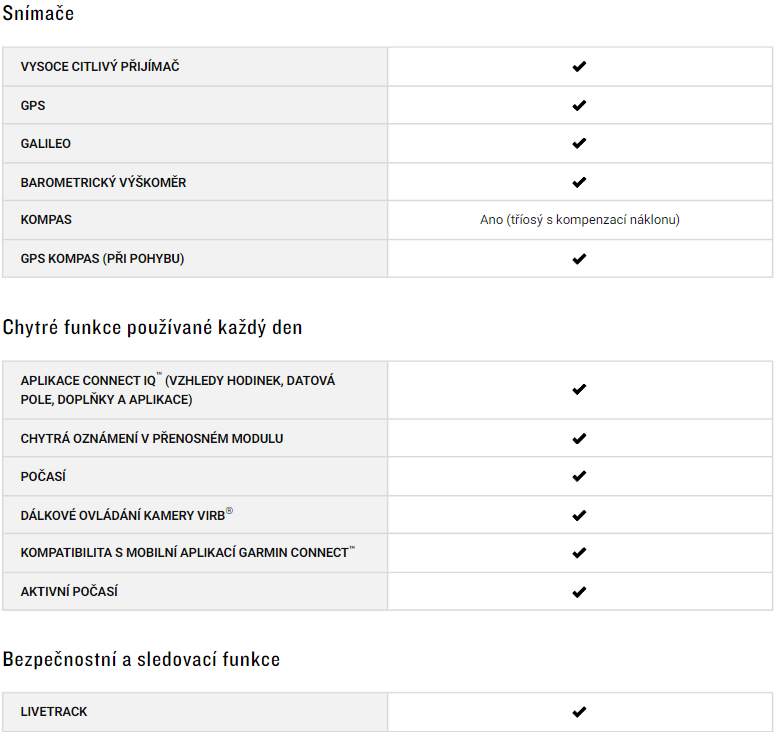Click the LiveTrack checkmark icon
The height and width of the screenshot is (732, 774).
pos(579,712)
